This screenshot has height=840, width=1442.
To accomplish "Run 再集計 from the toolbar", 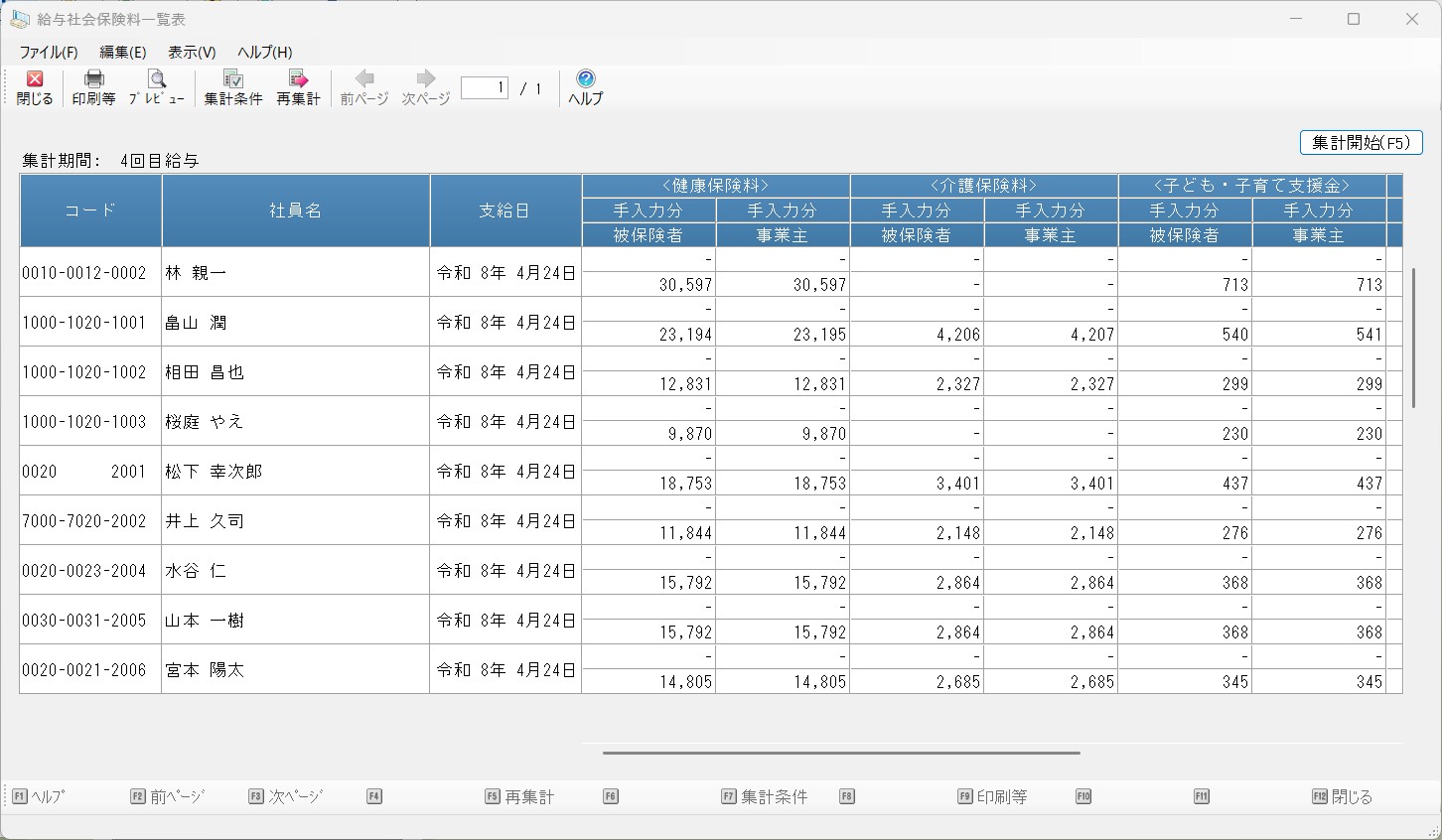I will 298,80.
